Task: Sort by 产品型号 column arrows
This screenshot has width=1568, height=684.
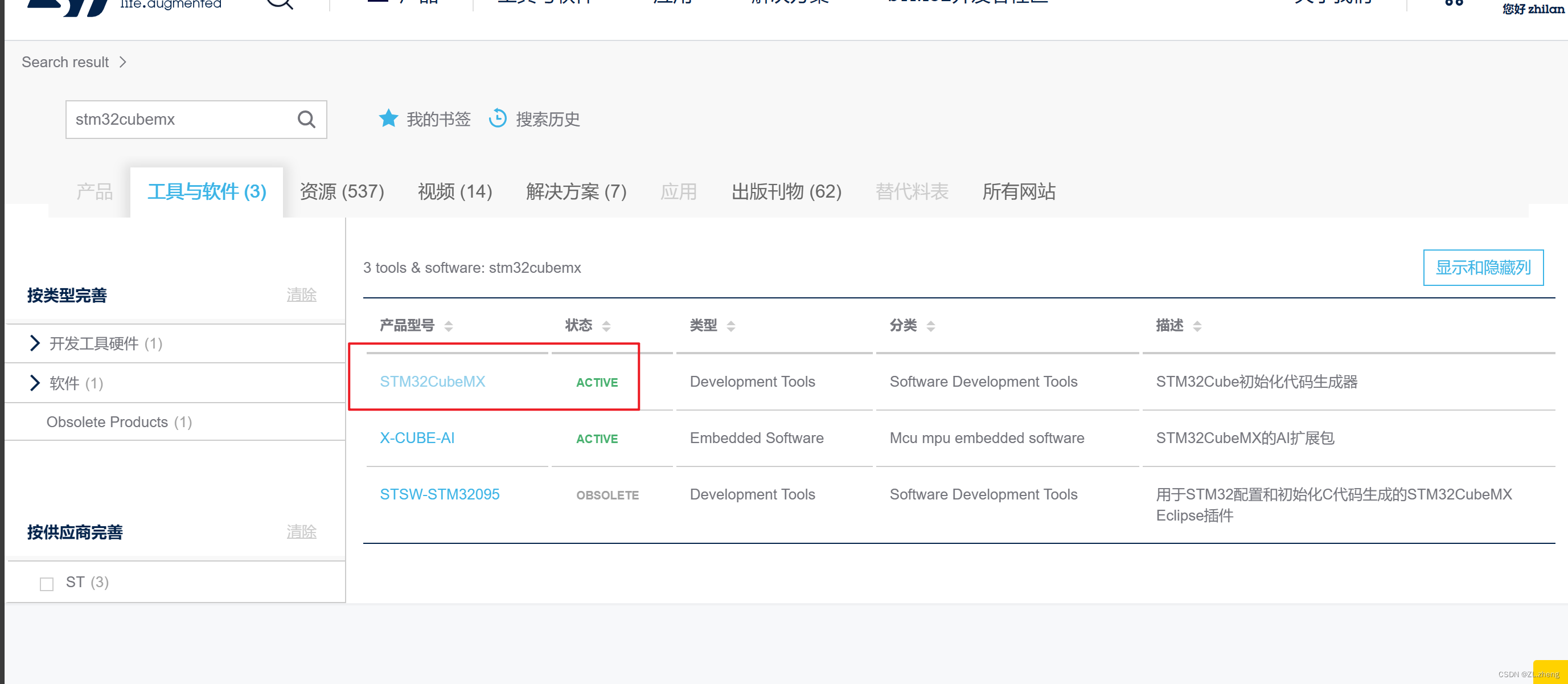Action: 449,326
